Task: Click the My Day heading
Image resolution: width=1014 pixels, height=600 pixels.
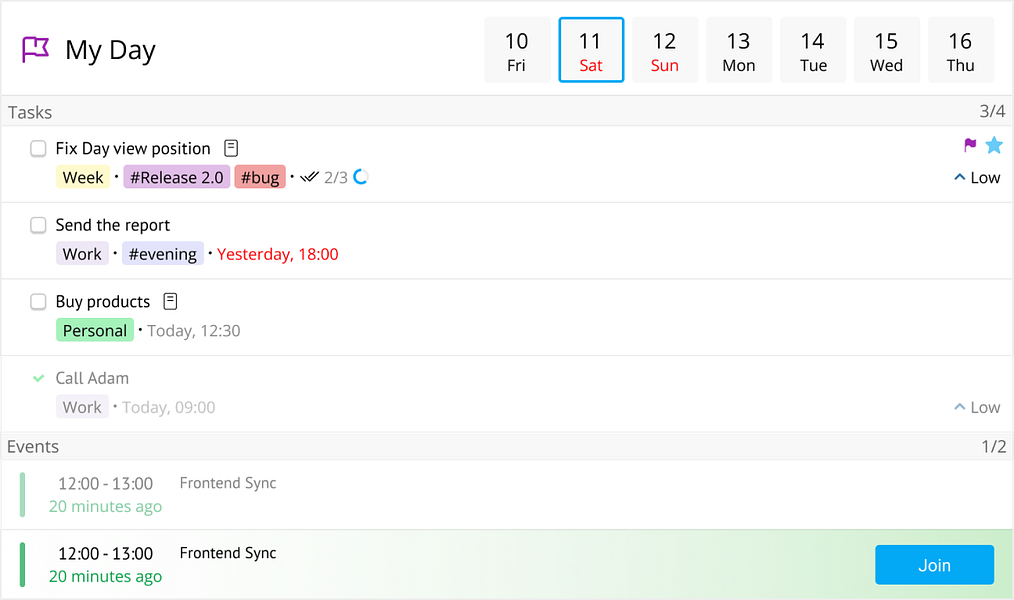Action: coord(111,50)
